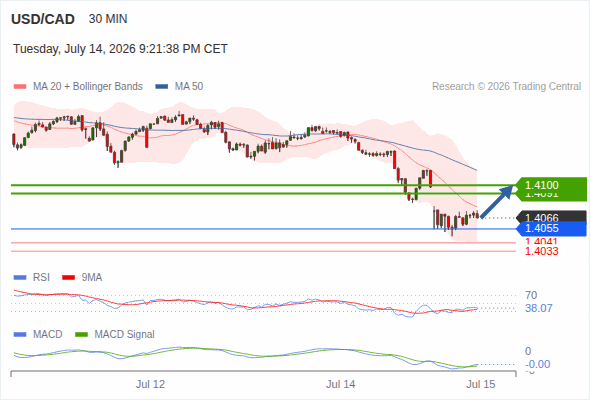590x400 pixels.
Task: Click the MA 50 blue legend swatch
Action: [162, 87]
